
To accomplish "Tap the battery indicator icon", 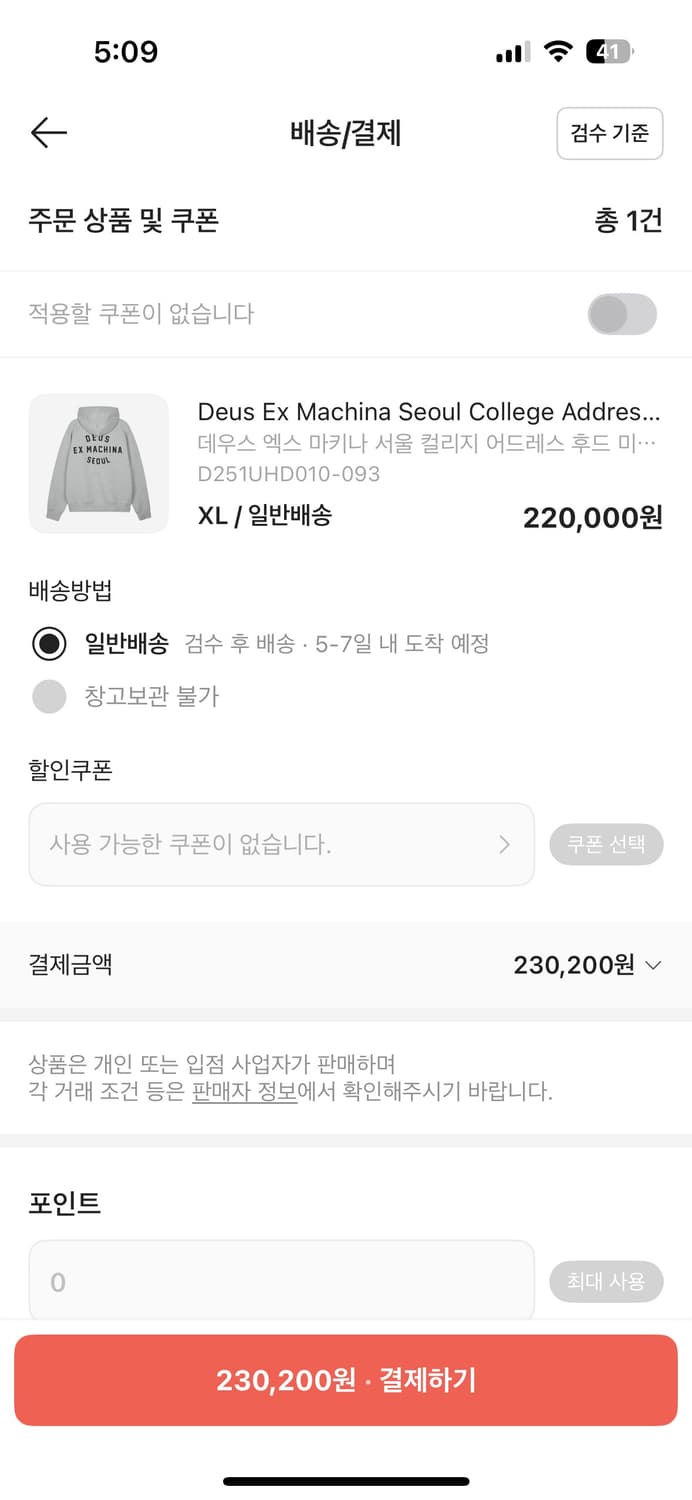I will pyautogui.click(x=608, y=52).
